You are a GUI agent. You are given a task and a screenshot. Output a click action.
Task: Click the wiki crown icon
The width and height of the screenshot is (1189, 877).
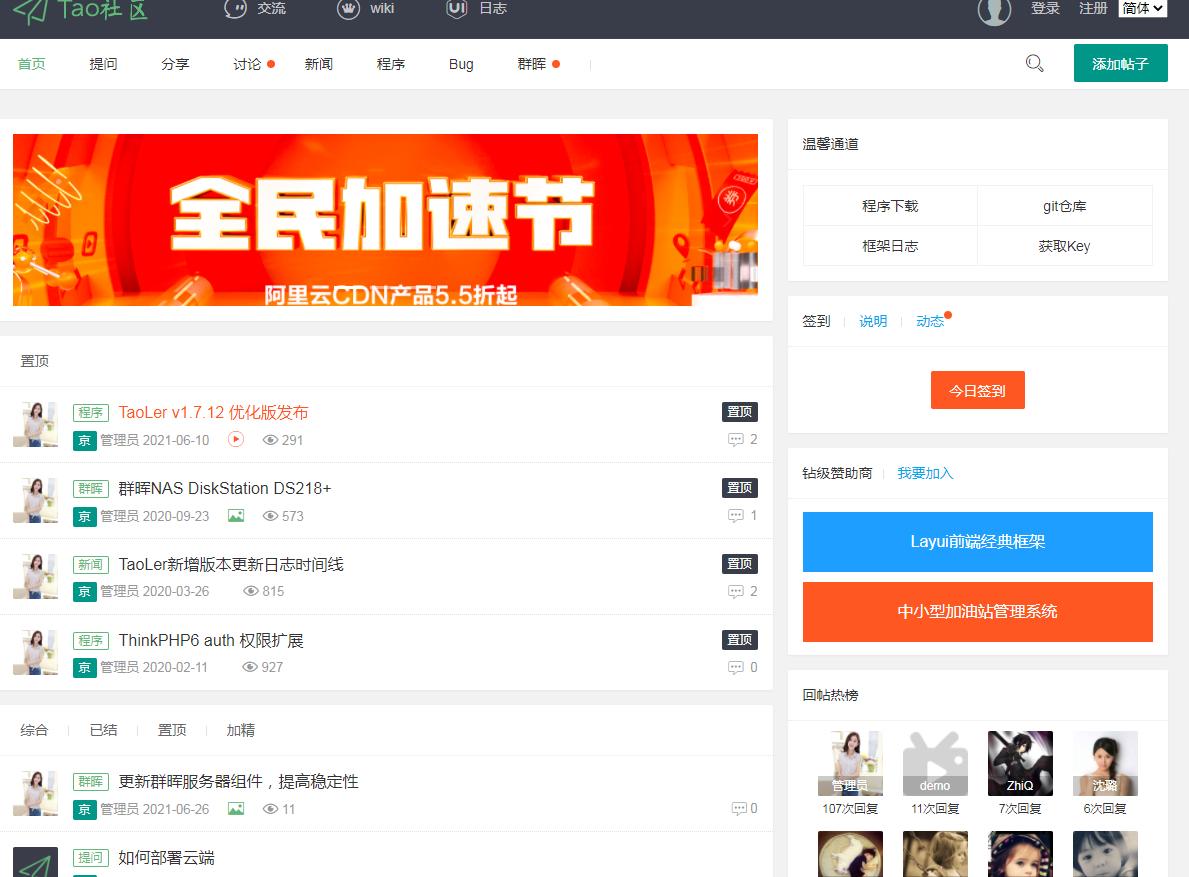click(x=349, y=9)
